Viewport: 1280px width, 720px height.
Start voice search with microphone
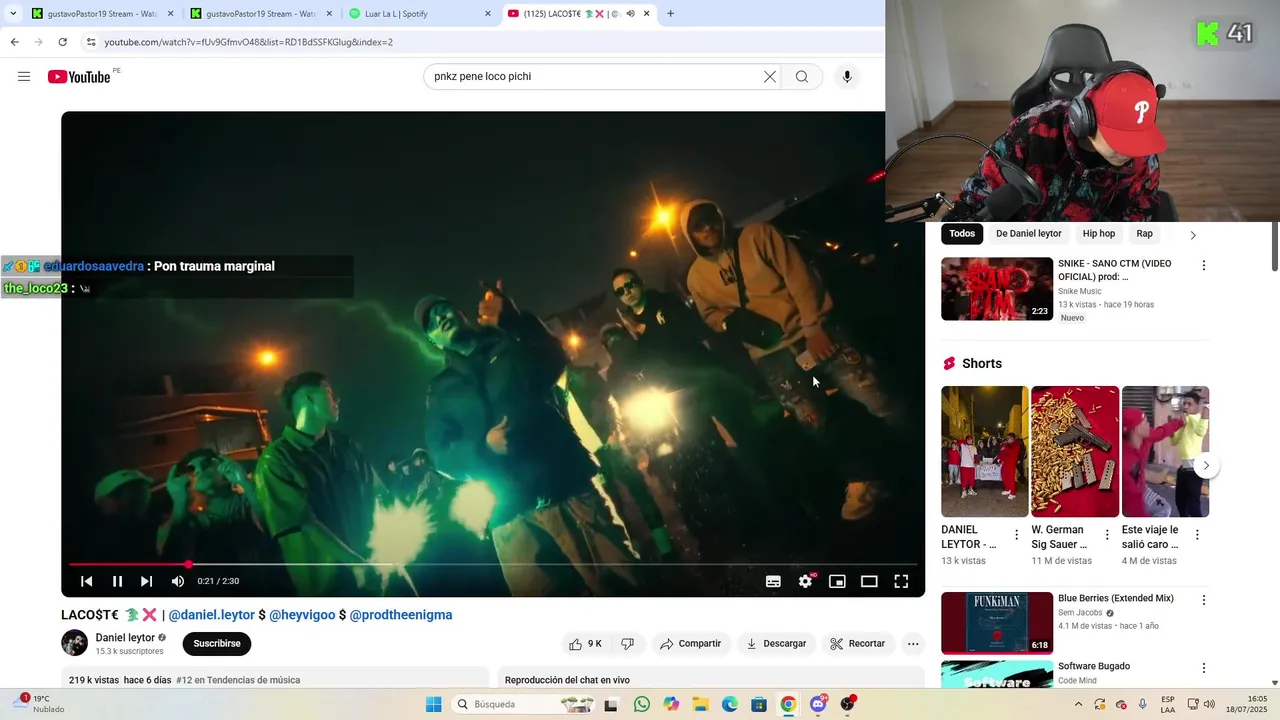pyautogui.click(x=847, y=77)
